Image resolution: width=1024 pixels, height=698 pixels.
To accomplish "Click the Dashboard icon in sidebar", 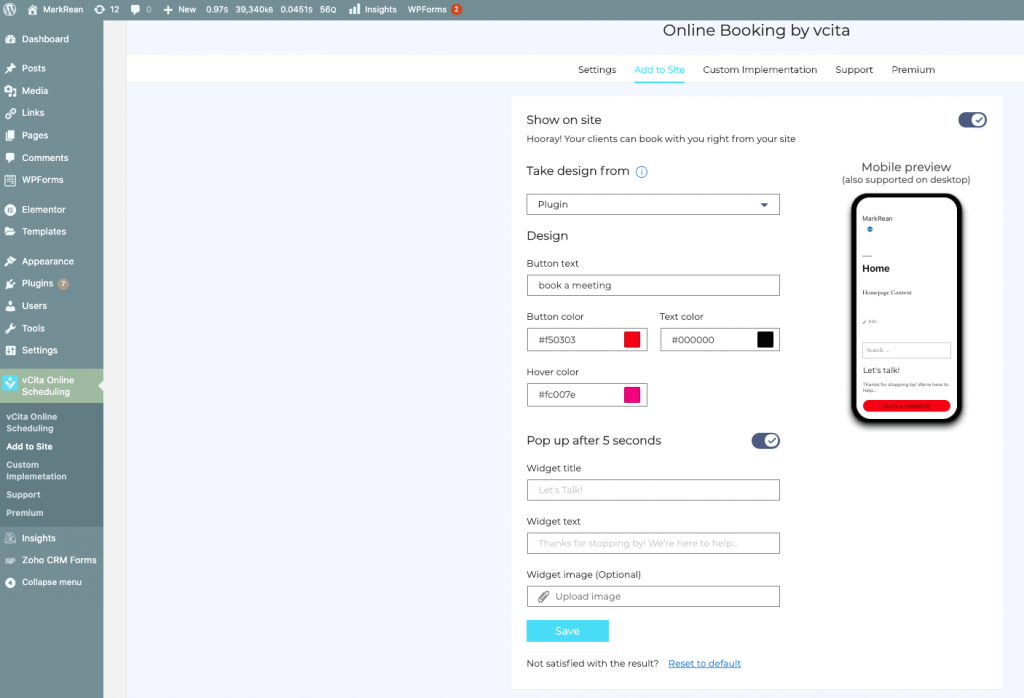I will click(x=10, y=39).
